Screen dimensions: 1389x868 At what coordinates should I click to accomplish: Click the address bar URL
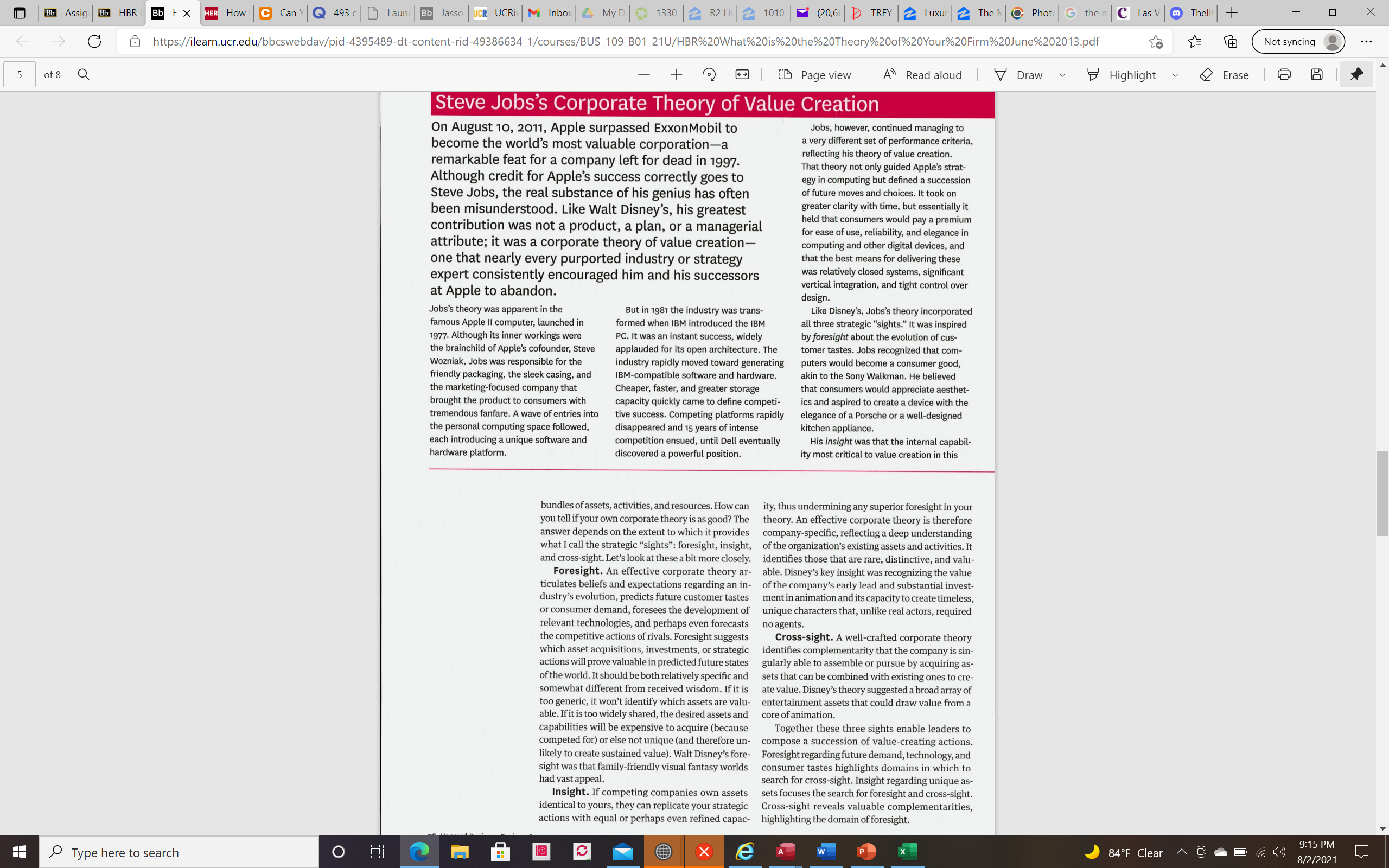626,41
